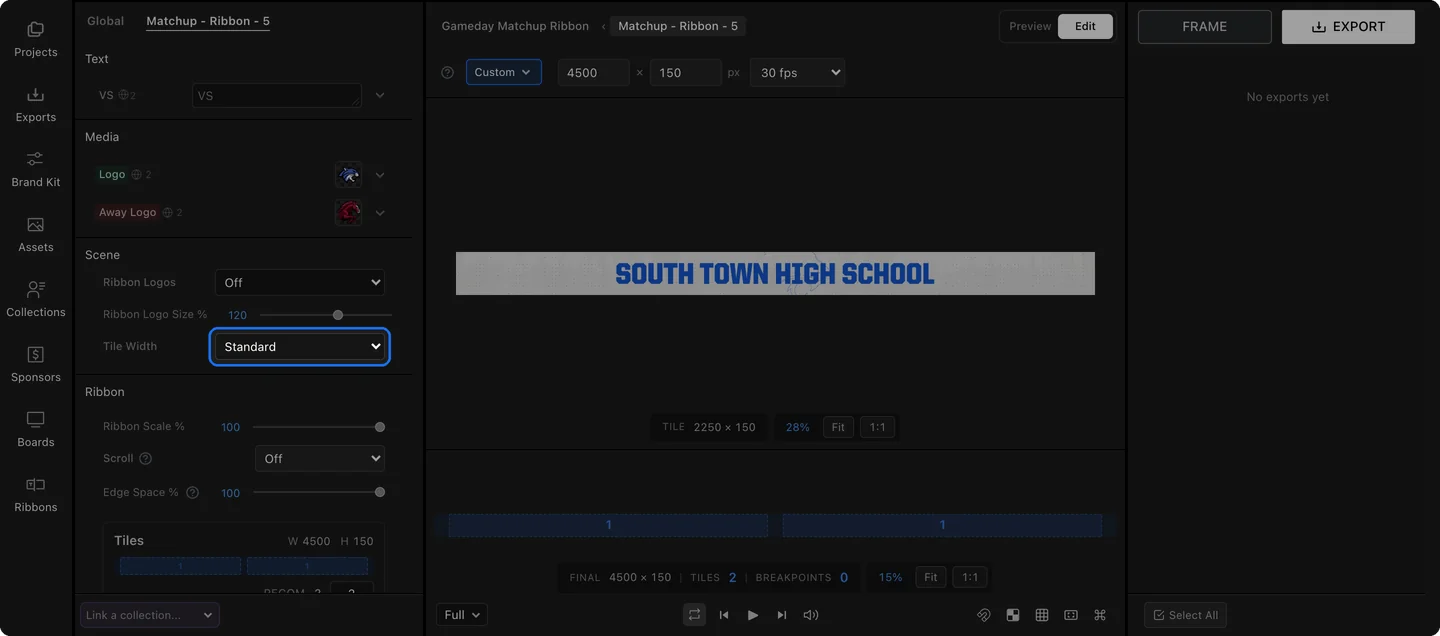Click the height field showing 150
Viewport: 1440px width, 636px height.
coord(686,72)
